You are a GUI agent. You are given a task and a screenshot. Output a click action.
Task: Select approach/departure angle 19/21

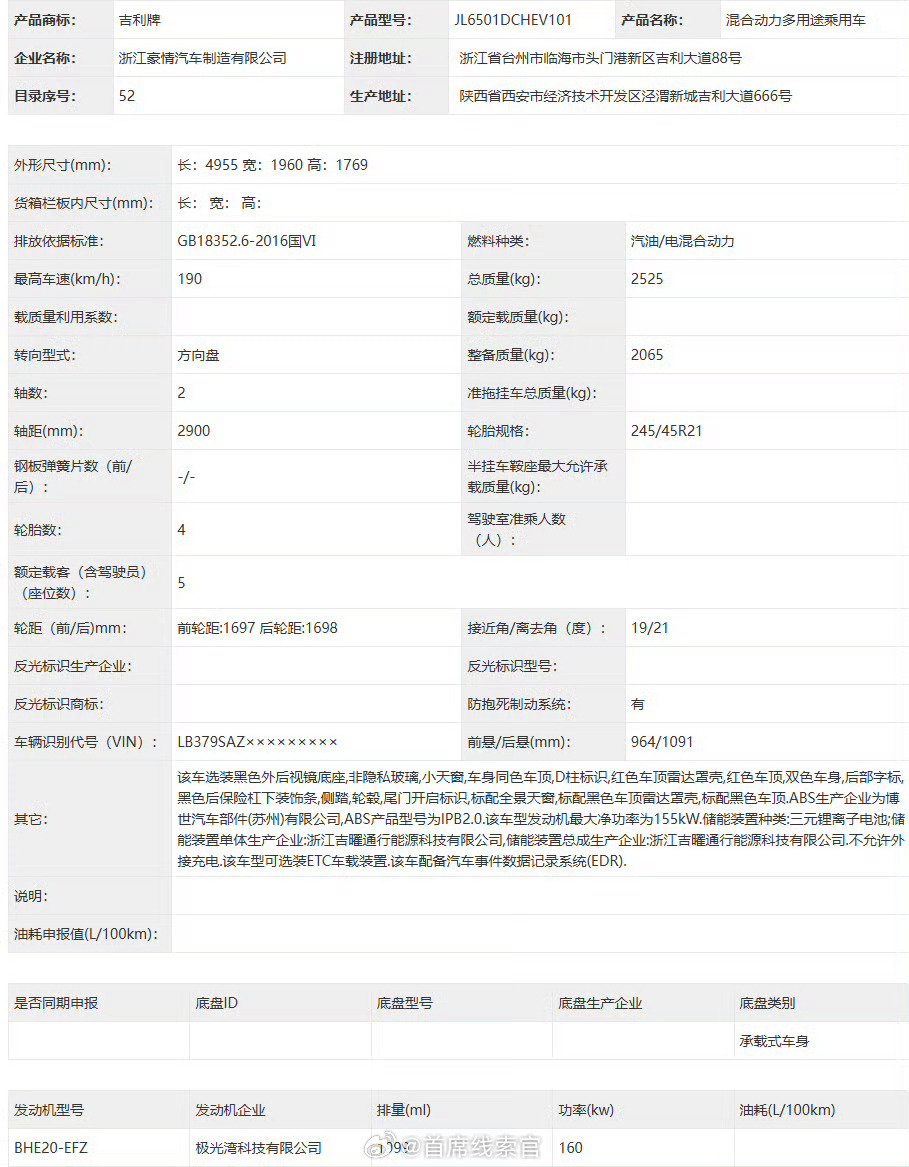(649, 628)
